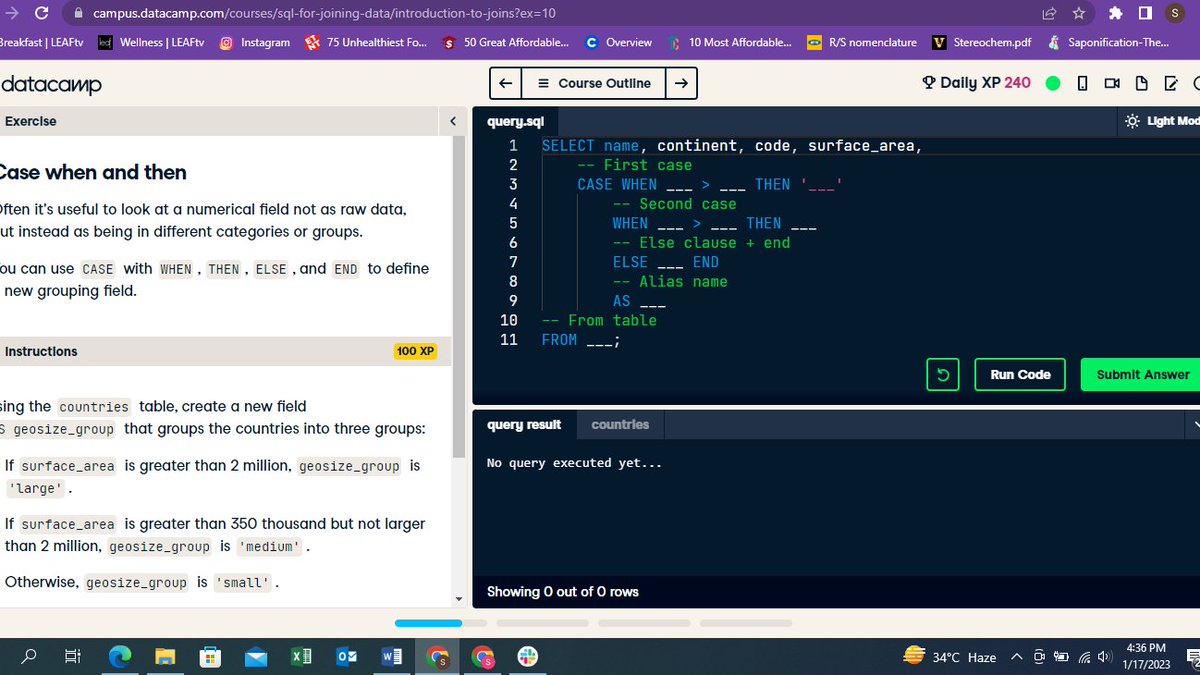The width and height of the screenshot is (1200, 675).
Task: Collapse the Exercise panel with chevron
Action: (453, 121)
